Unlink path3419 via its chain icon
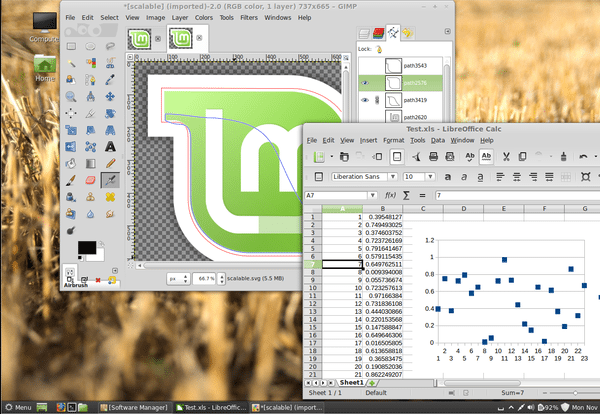Image resolution: width=600 pixels, height=414 pixels. [x=377, y=100]
